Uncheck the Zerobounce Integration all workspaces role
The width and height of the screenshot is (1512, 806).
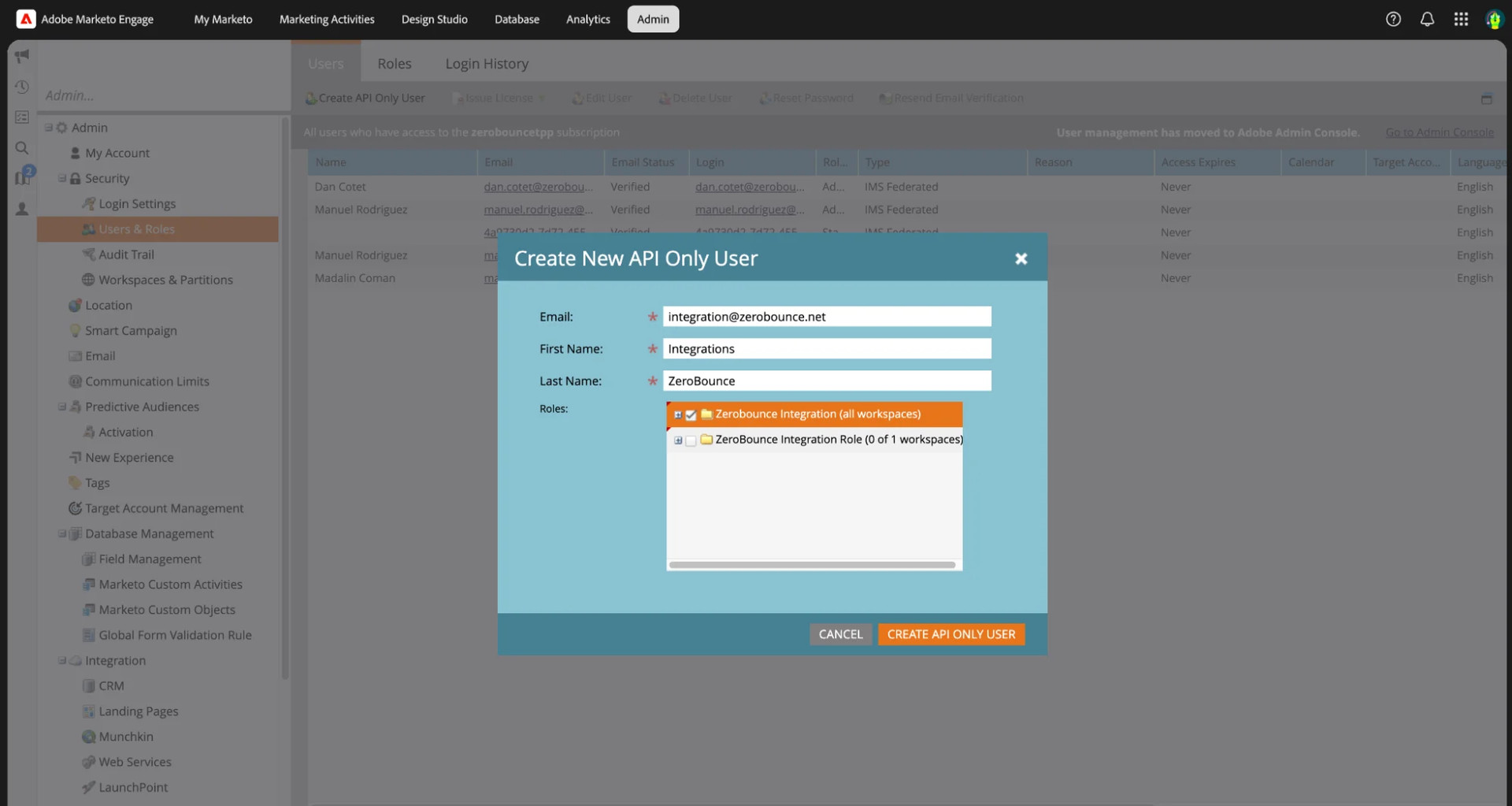691,415
